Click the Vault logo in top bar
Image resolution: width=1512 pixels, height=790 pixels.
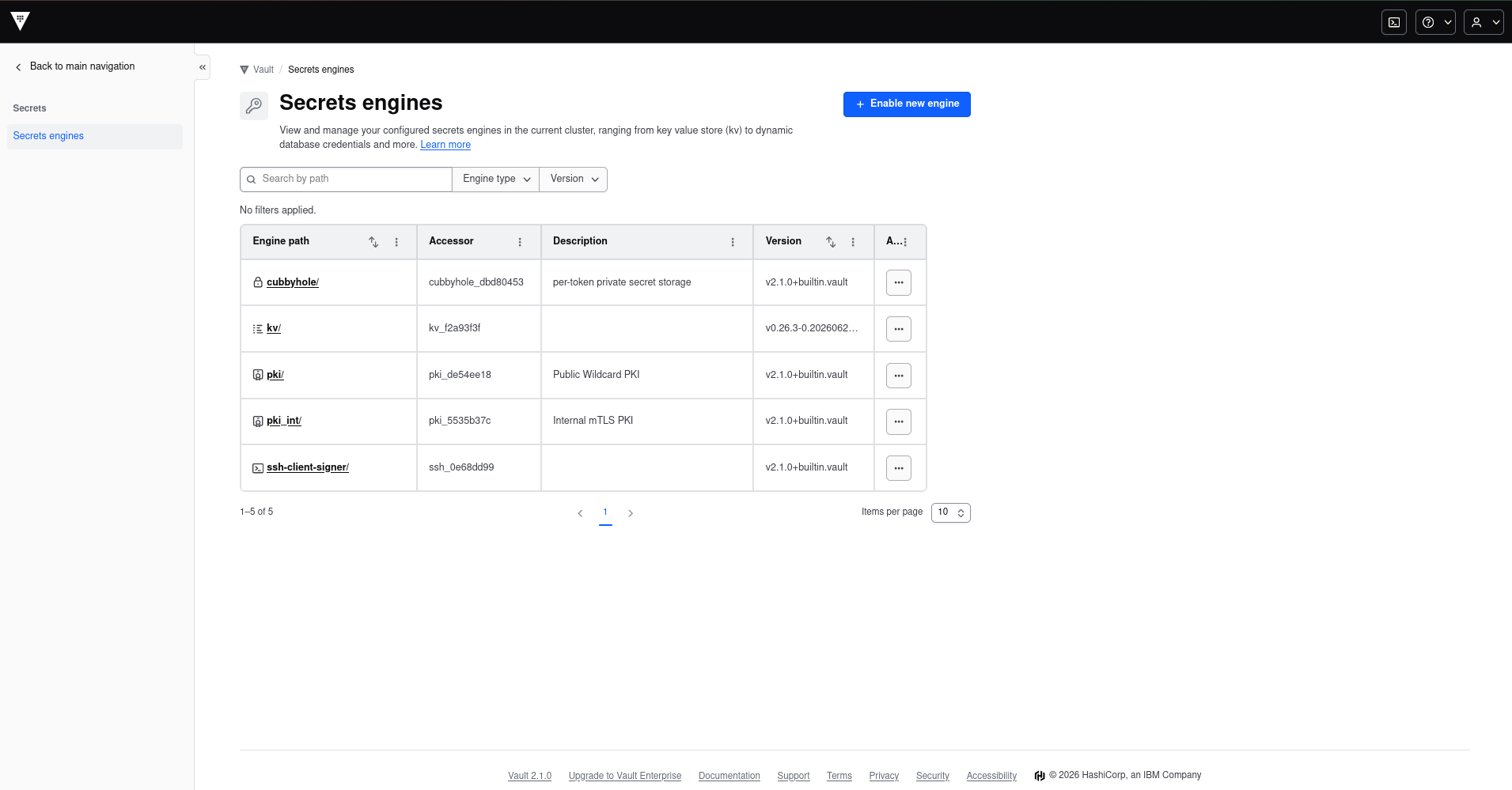coord(21,21)
